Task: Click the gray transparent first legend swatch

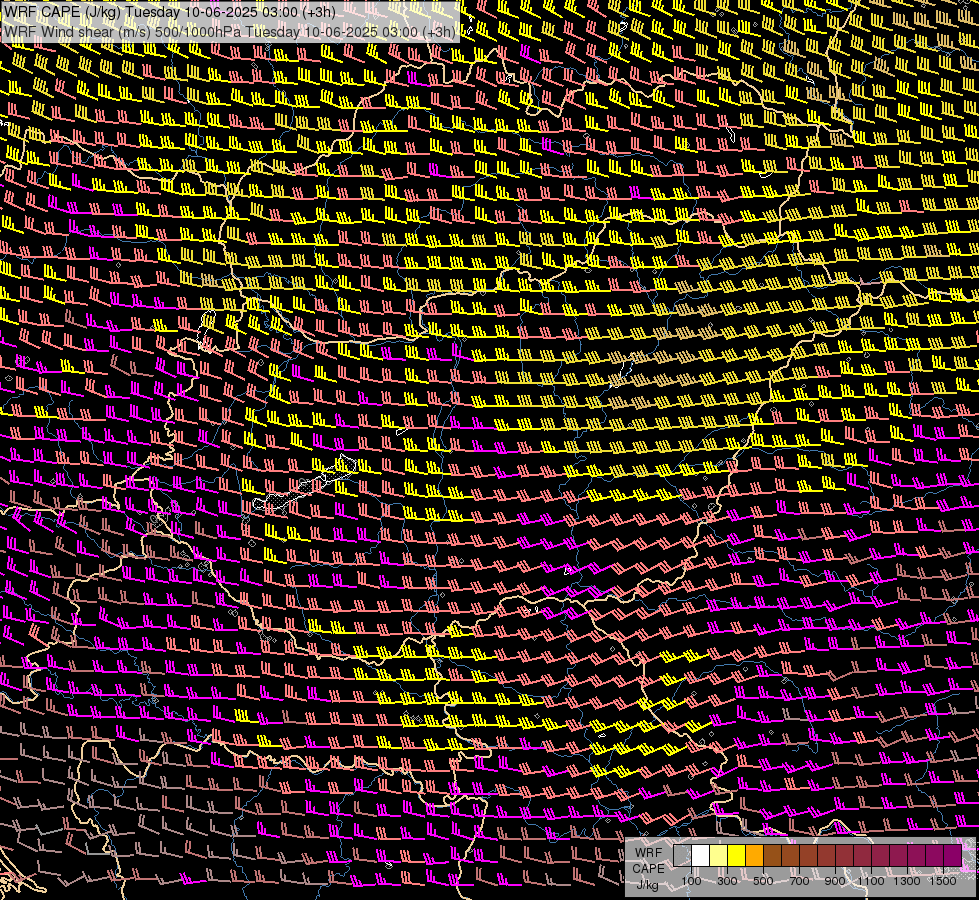Action: click(x=682, y=856)
